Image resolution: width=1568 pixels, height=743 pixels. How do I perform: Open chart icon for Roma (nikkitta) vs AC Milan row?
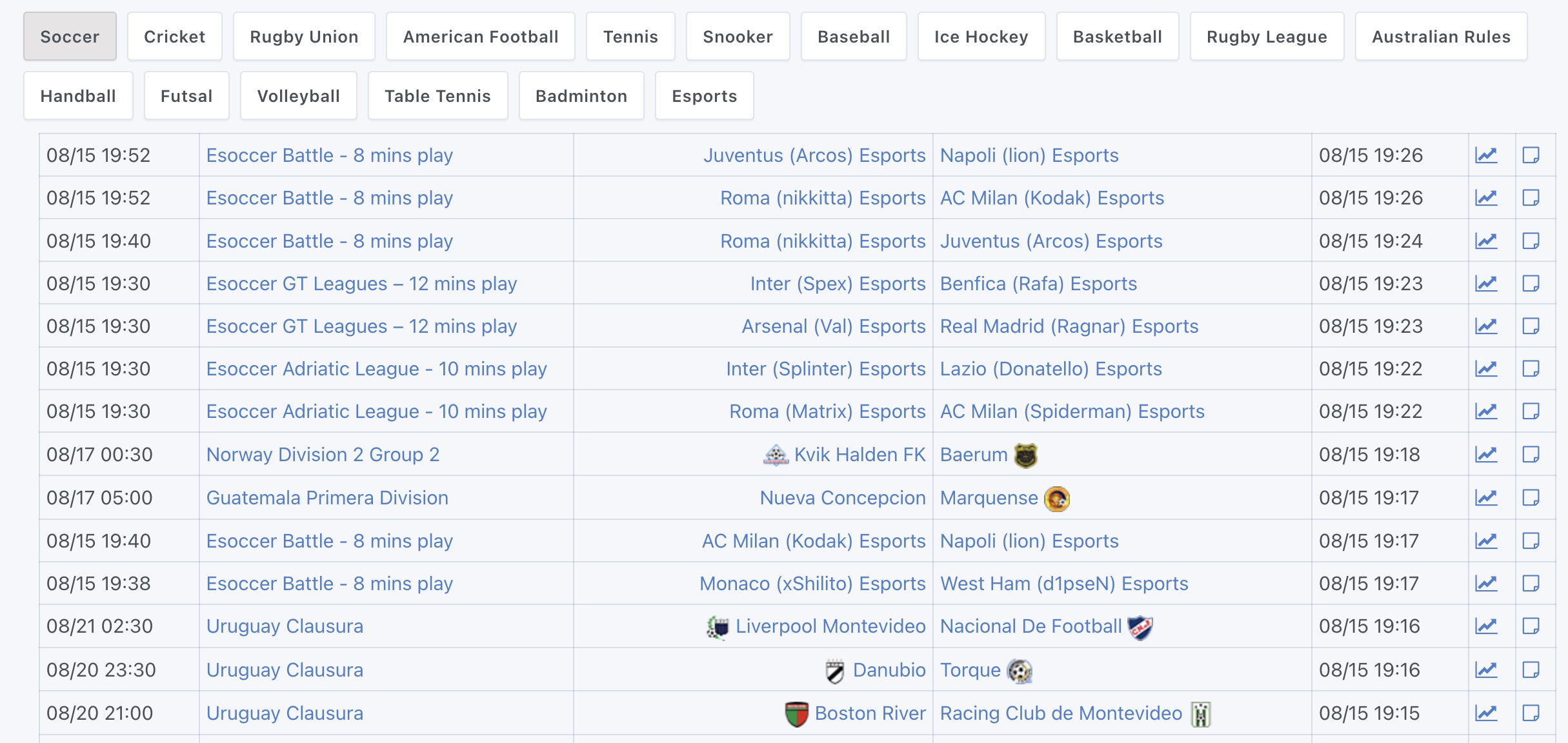(x=1486, y=198)
